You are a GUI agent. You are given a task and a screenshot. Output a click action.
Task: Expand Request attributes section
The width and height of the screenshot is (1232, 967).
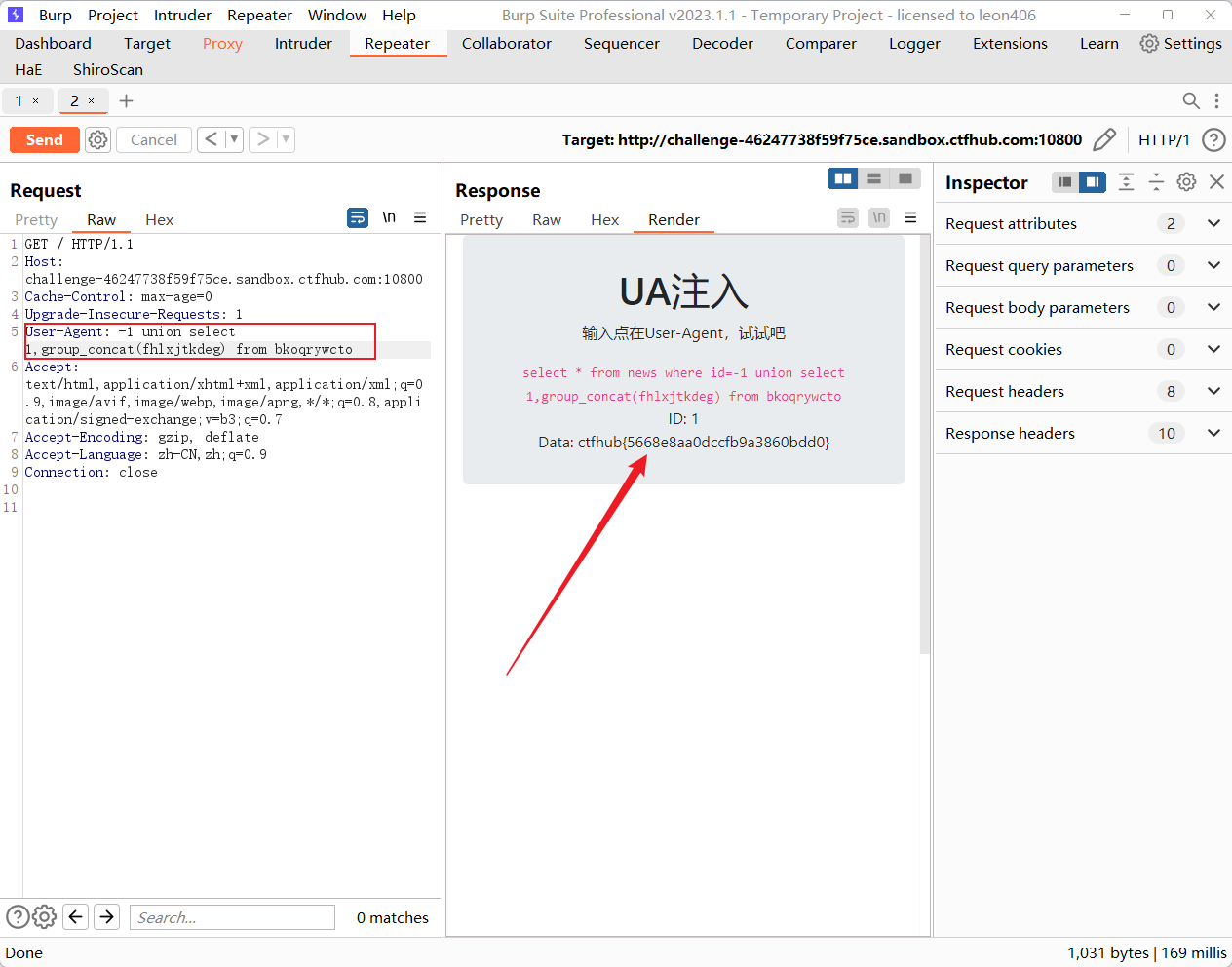pyautogui.click(x=1213, y=223)
